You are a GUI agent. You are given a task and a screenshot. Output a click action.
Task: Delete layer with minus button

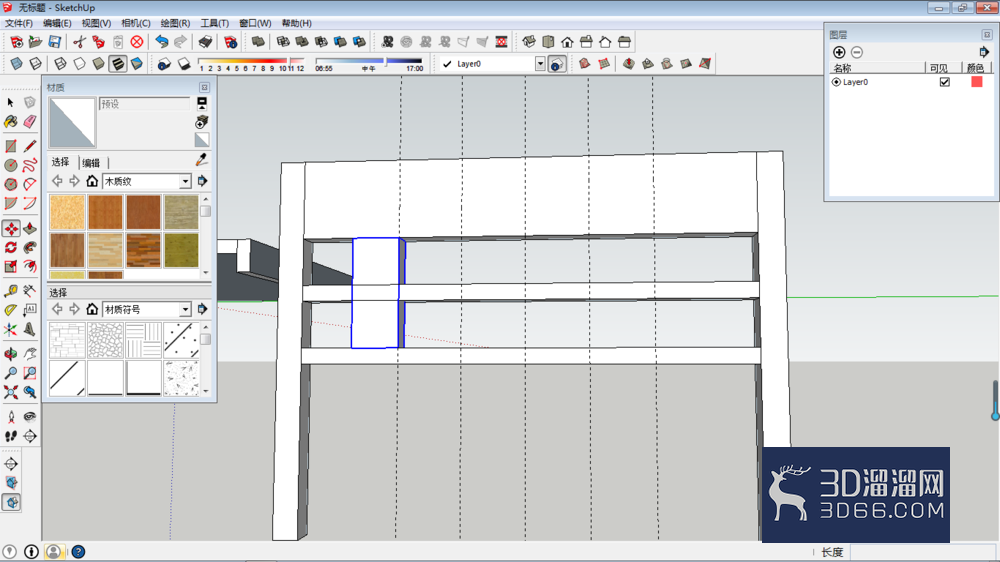(x=857, y=52)
